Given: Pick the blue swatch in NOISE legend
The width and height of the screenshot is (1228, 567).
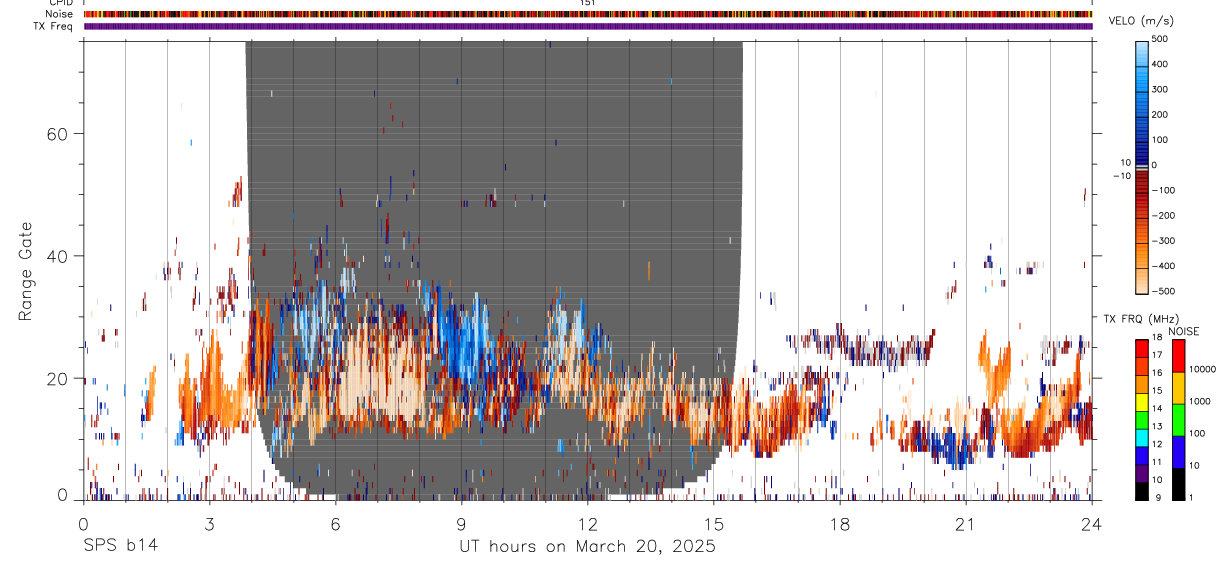Looking at the screenshot, I should (x=1179, y=452).
